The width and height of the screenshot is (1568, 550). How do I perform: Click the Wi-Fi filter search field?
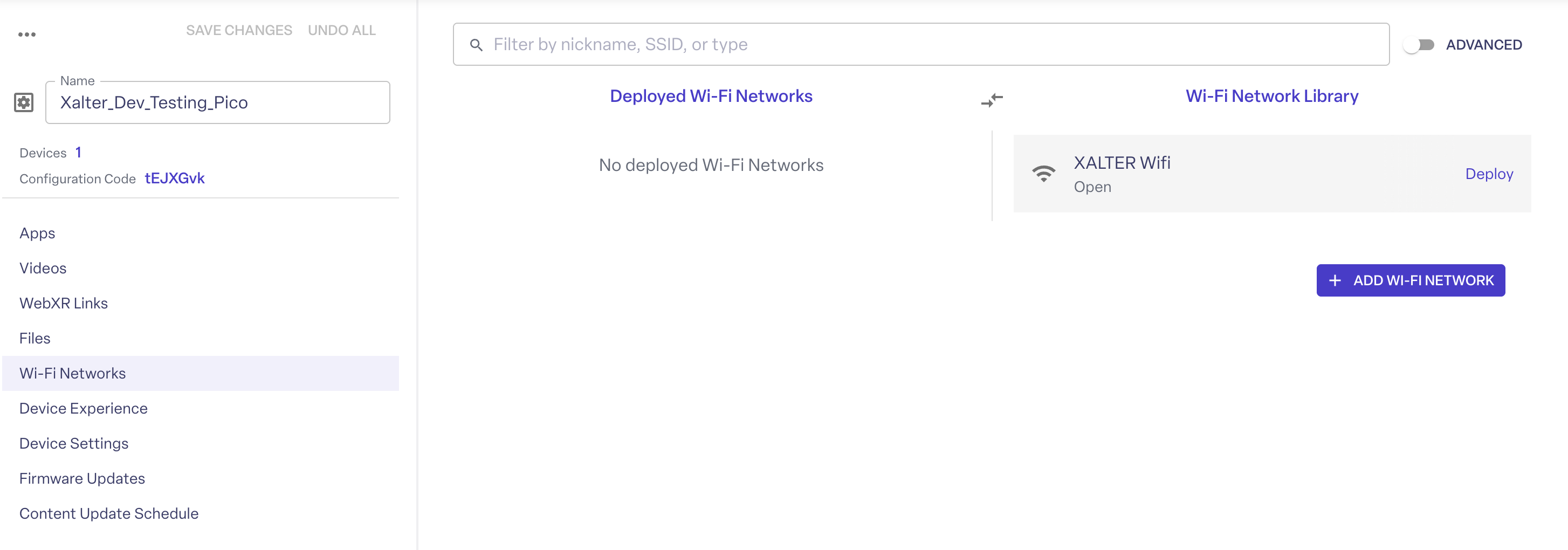tap(921, 44)
